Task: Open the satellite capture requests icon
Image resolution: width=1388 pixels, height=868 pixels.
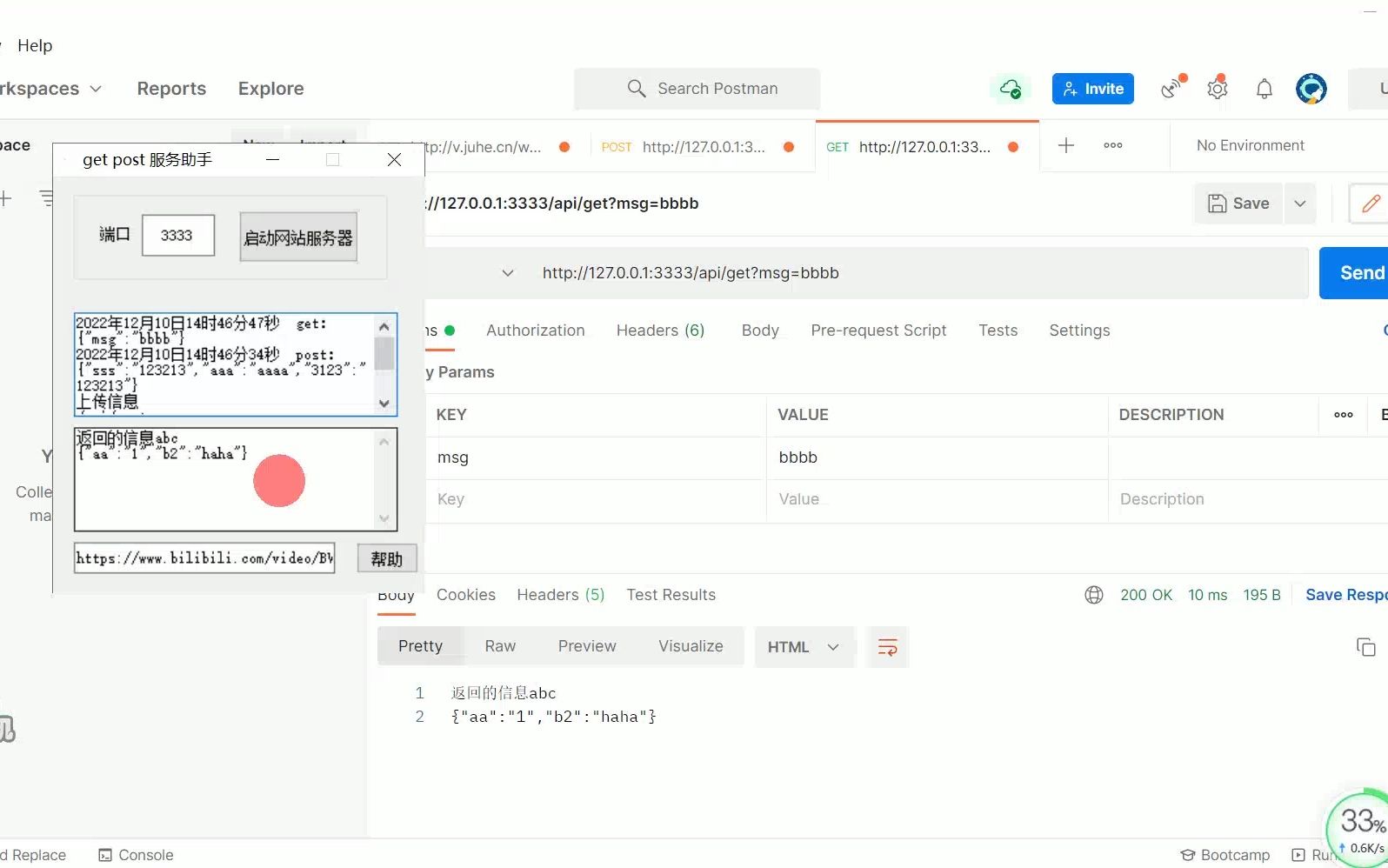Action: tap(1171, 89)
